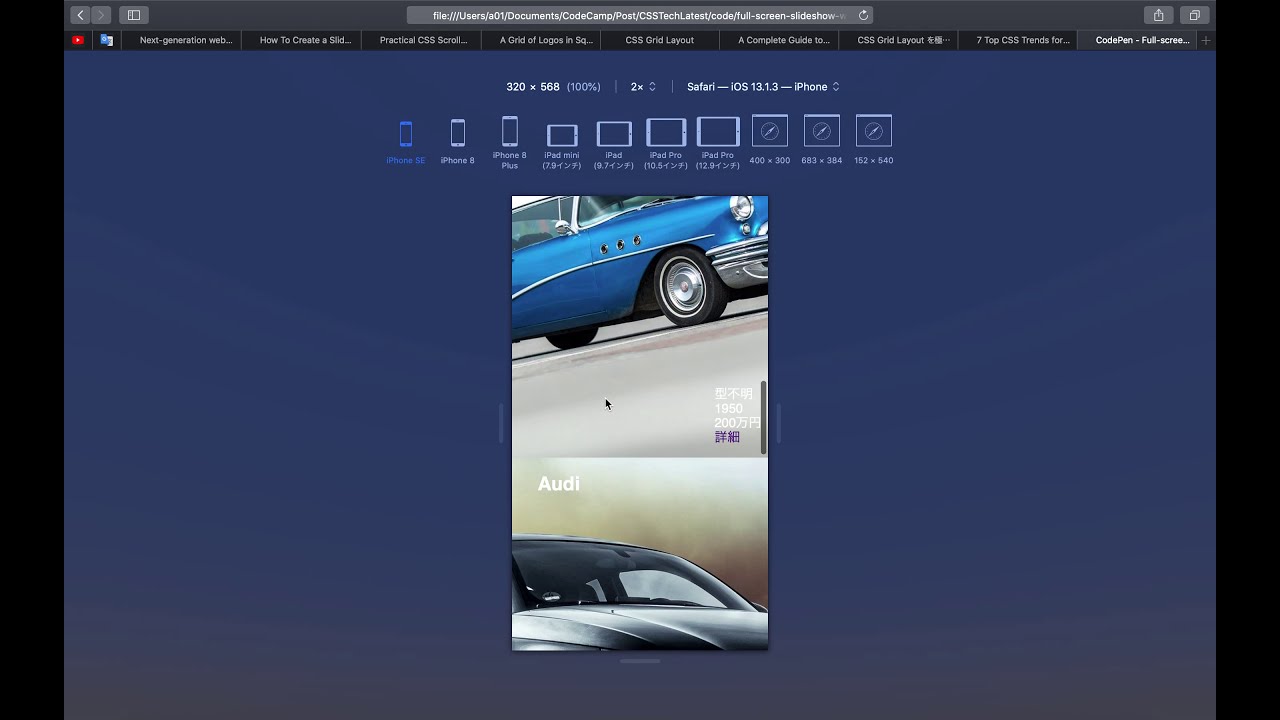The width and height of the screenshot is (1280, 720).
Task: Click the bottom-edge viewport resize handle
Action: 640,661
